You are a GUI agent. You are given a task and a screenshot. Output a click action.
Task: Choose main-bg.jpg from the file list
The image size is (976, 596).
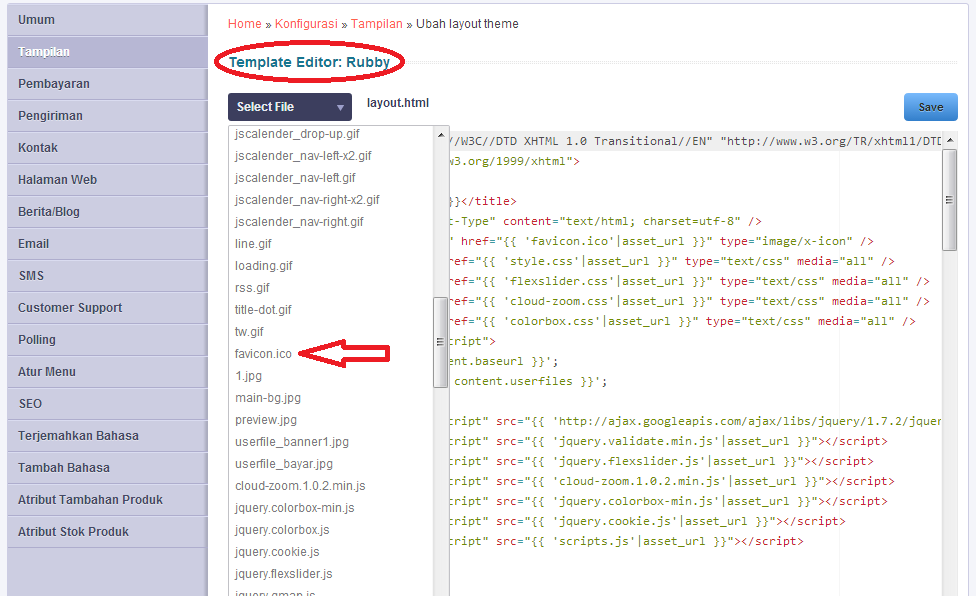click(267, 398)
